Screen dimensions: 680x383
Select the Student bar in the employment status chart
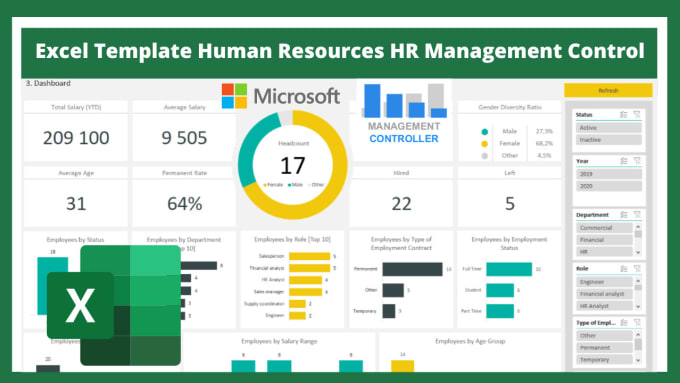[x=500, y=290]
